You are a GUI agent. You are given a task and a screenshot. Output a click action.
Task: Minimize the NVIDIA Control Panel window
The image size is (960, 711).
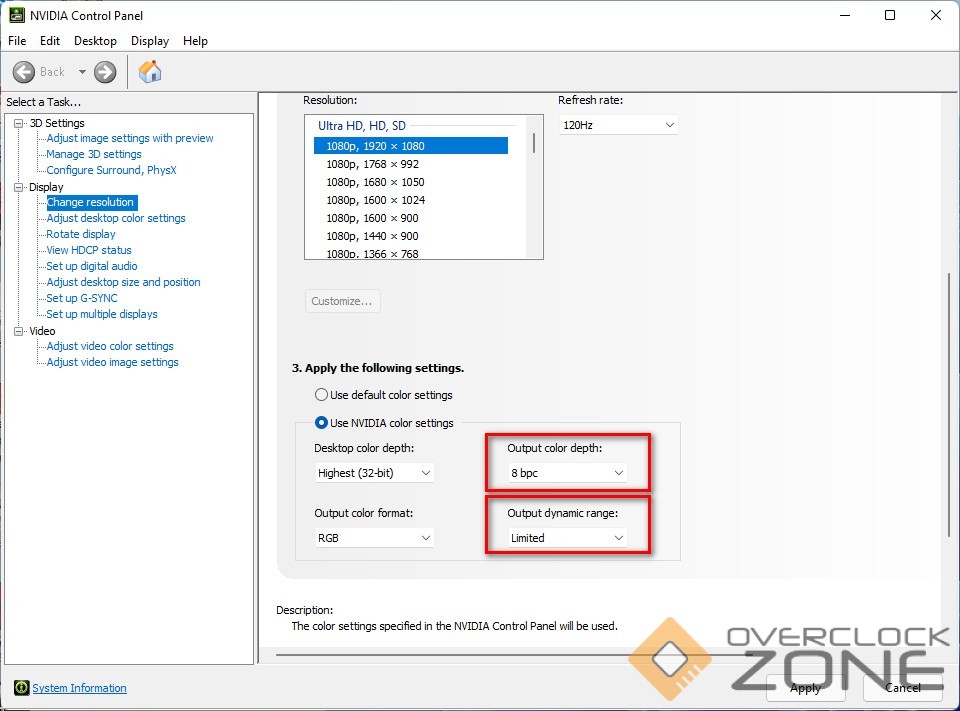pos(845,15)
